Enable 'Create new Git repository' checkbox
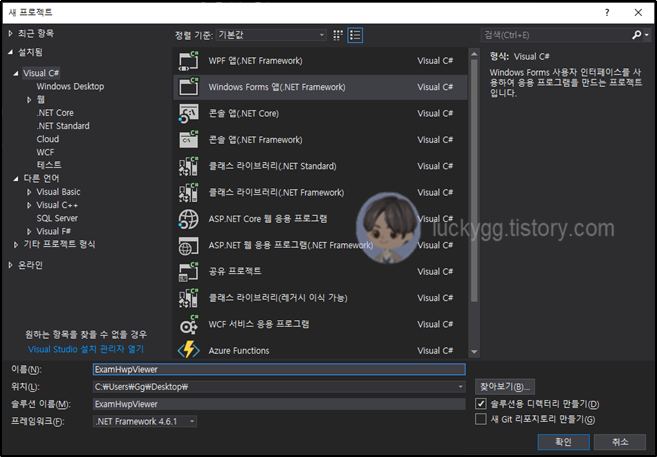Screen dimensions: 657x457 tap(481, 419)
